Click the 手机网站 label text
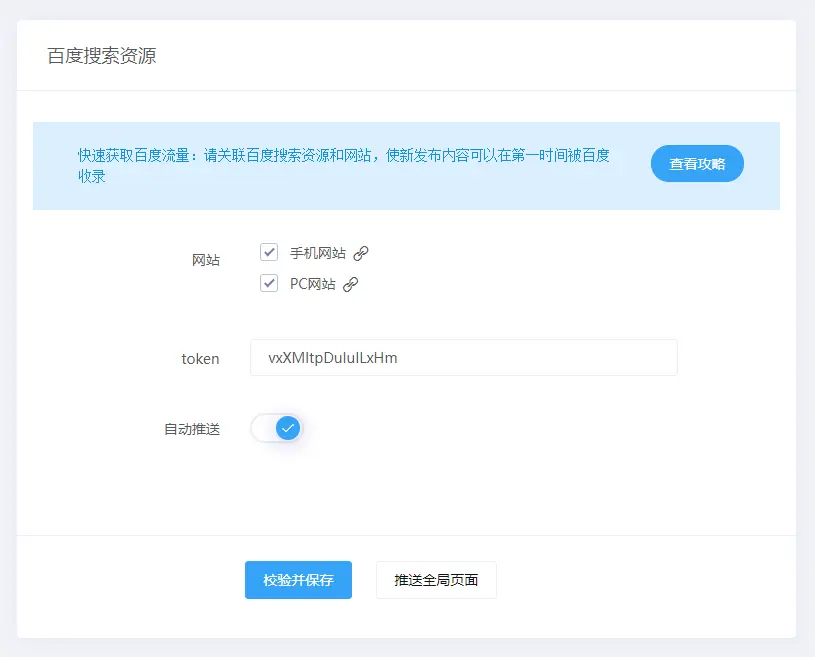This screenshot has width=815, height=657. (x=317, y=253)
